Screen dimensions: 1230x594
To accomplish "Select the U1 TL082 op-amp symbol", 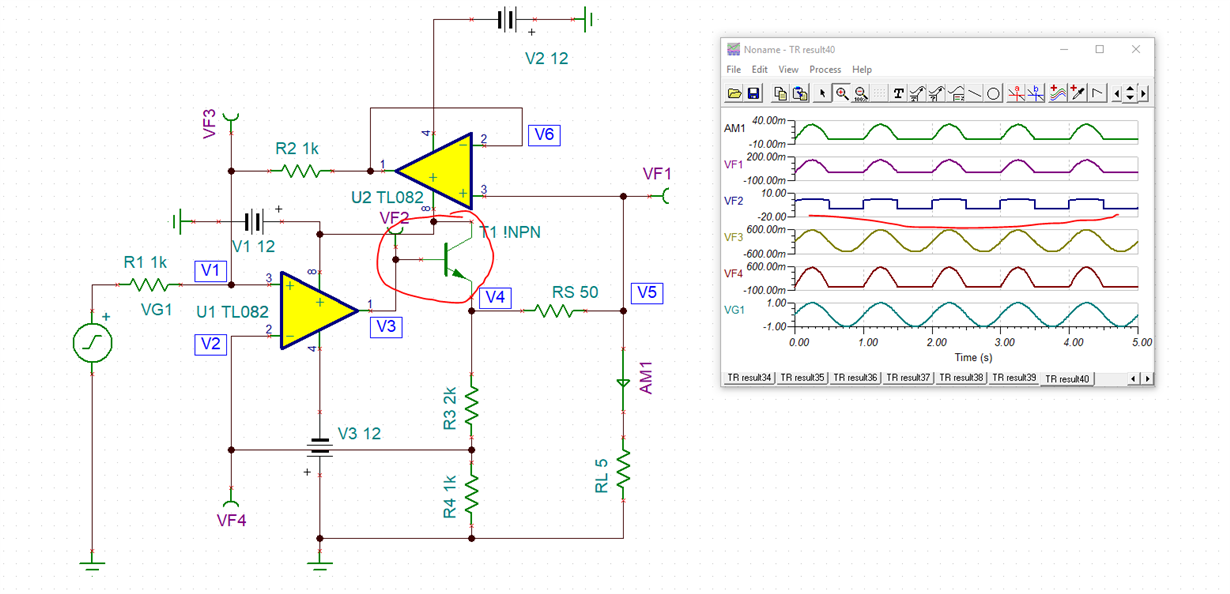I will coord(318,310).
